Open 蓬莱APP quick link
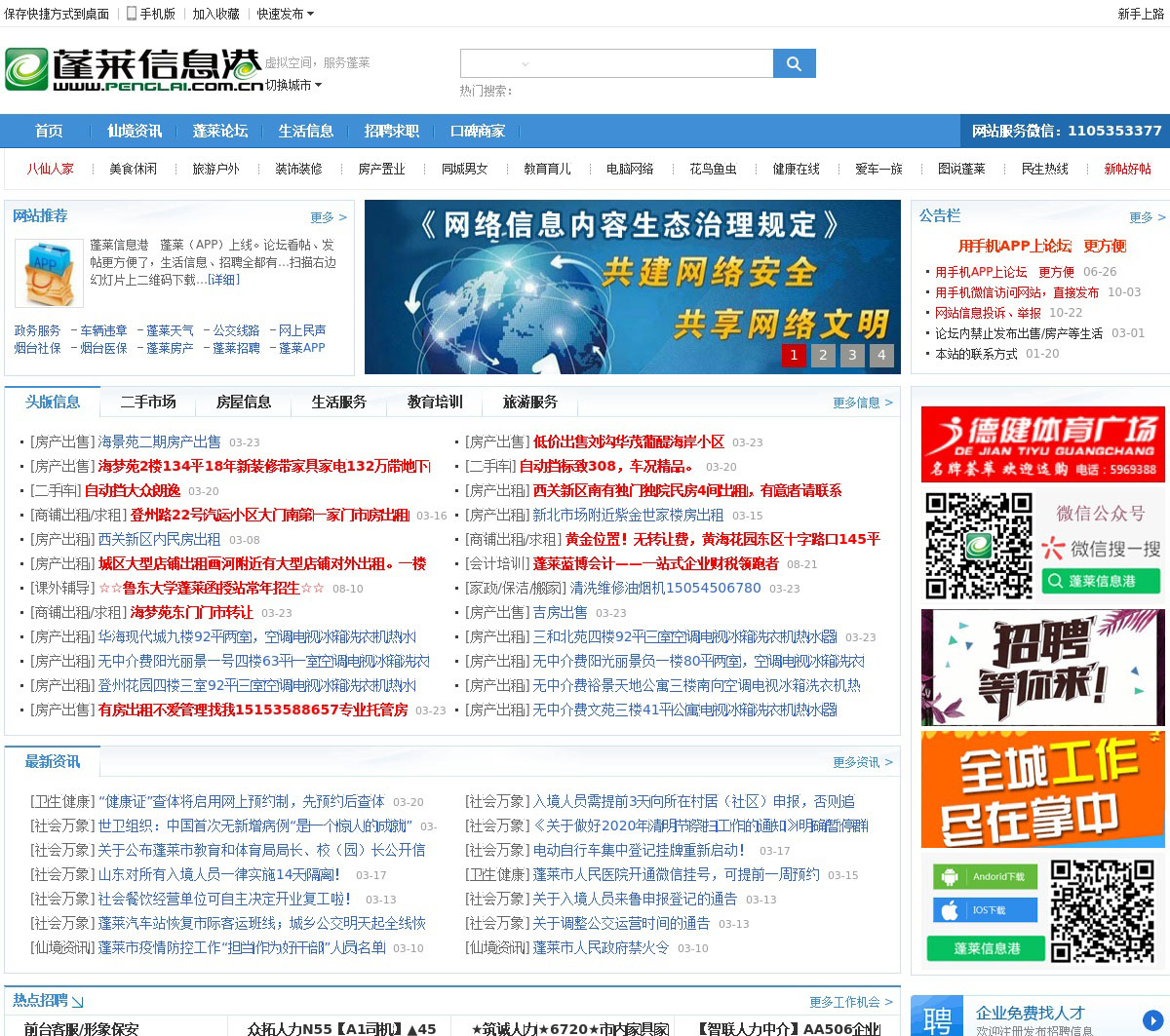Viewport: 1170px width, 1036px height. (x=302, y=348)
